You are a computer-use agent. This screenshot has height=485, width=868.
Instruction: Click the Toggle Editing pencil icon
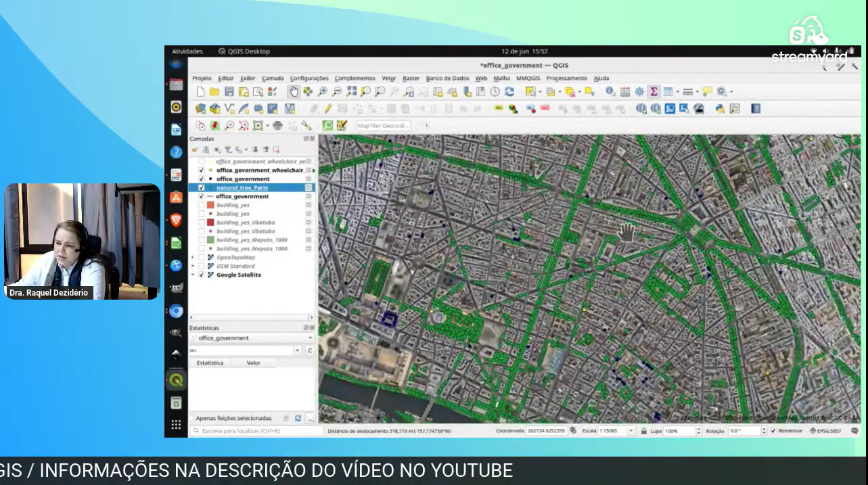click(328, 109)
